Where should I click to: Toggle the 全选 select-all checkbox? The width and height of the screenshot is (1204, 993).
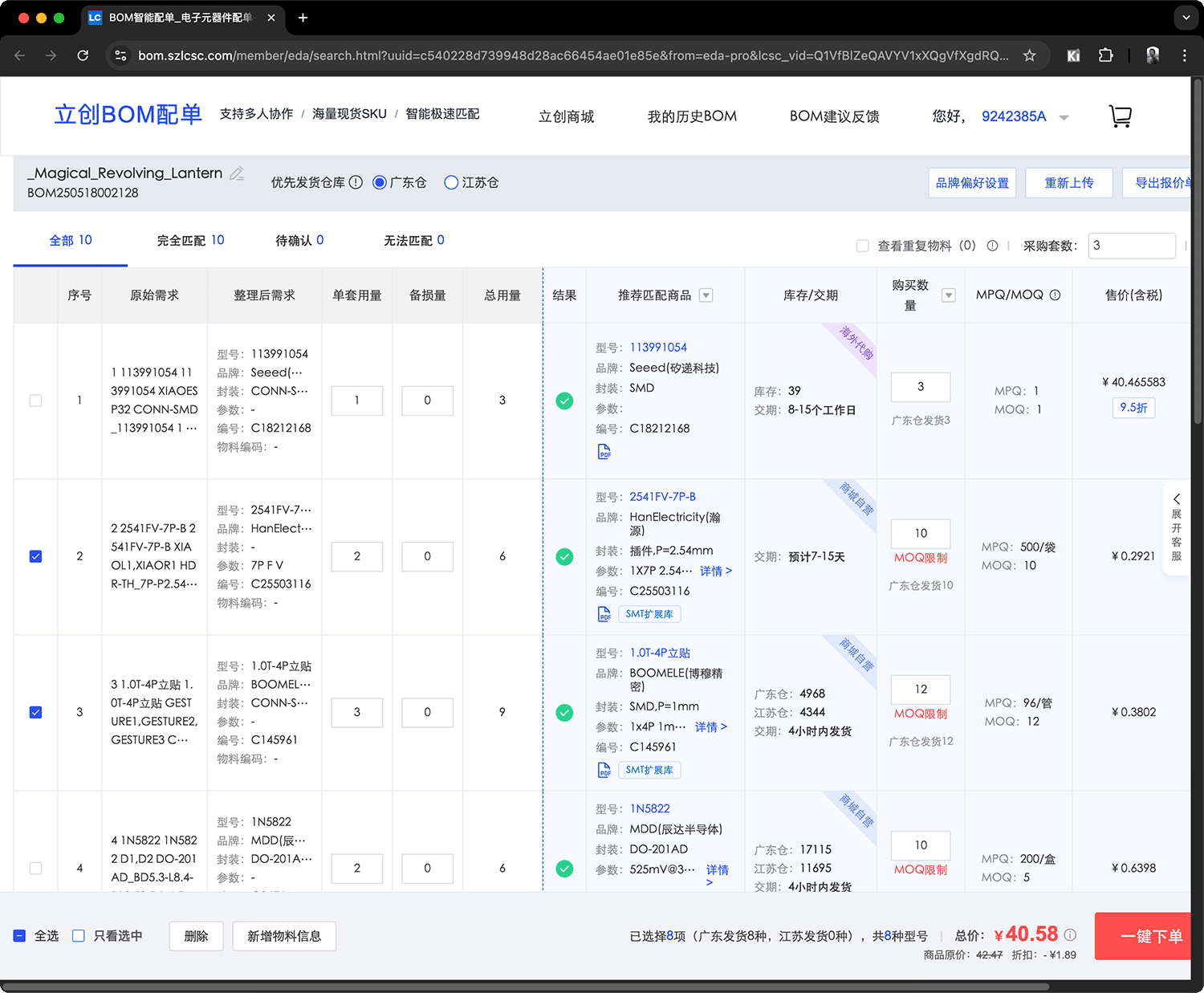[x=20, y=936]
